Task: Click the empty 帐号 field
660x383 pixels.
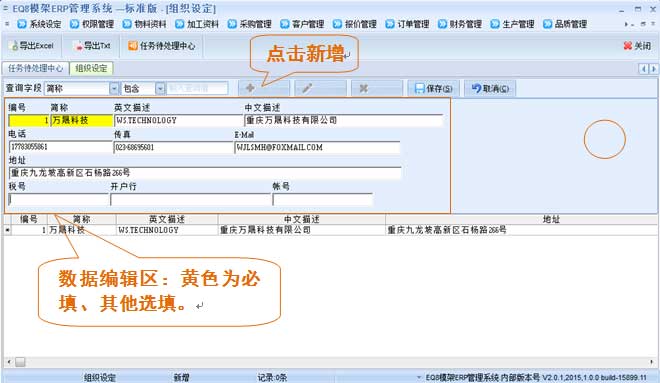Action: click(x=322, y=199)
